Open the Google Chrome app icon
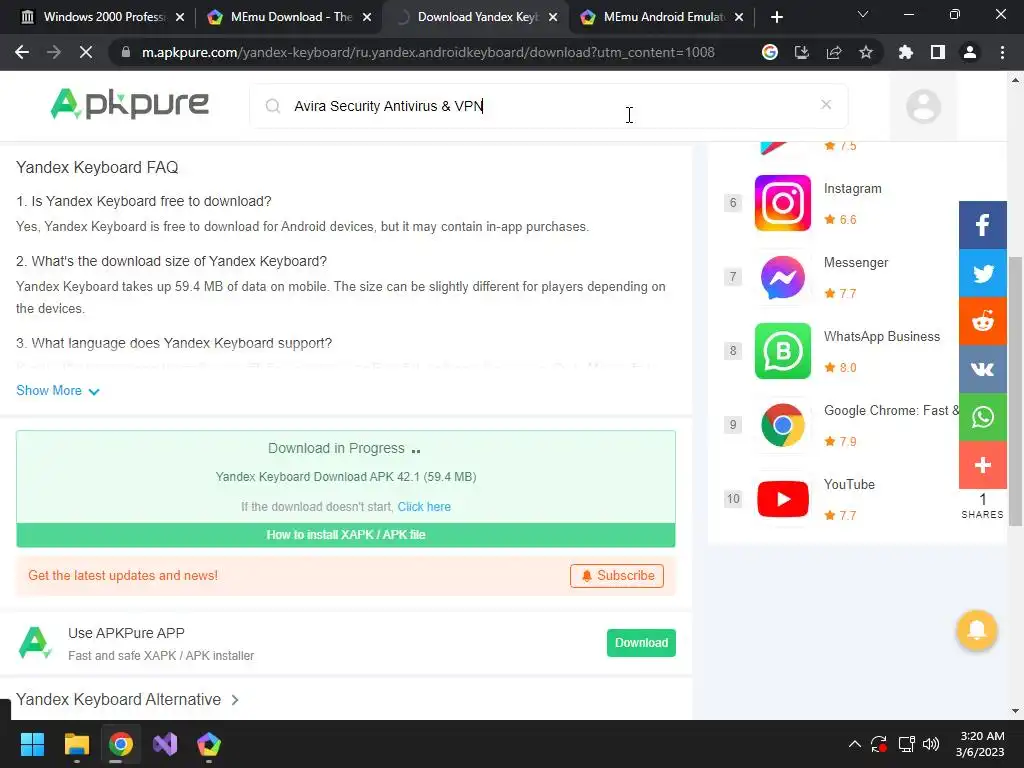This screenshot has width=1024, height=768. (782, 425)
